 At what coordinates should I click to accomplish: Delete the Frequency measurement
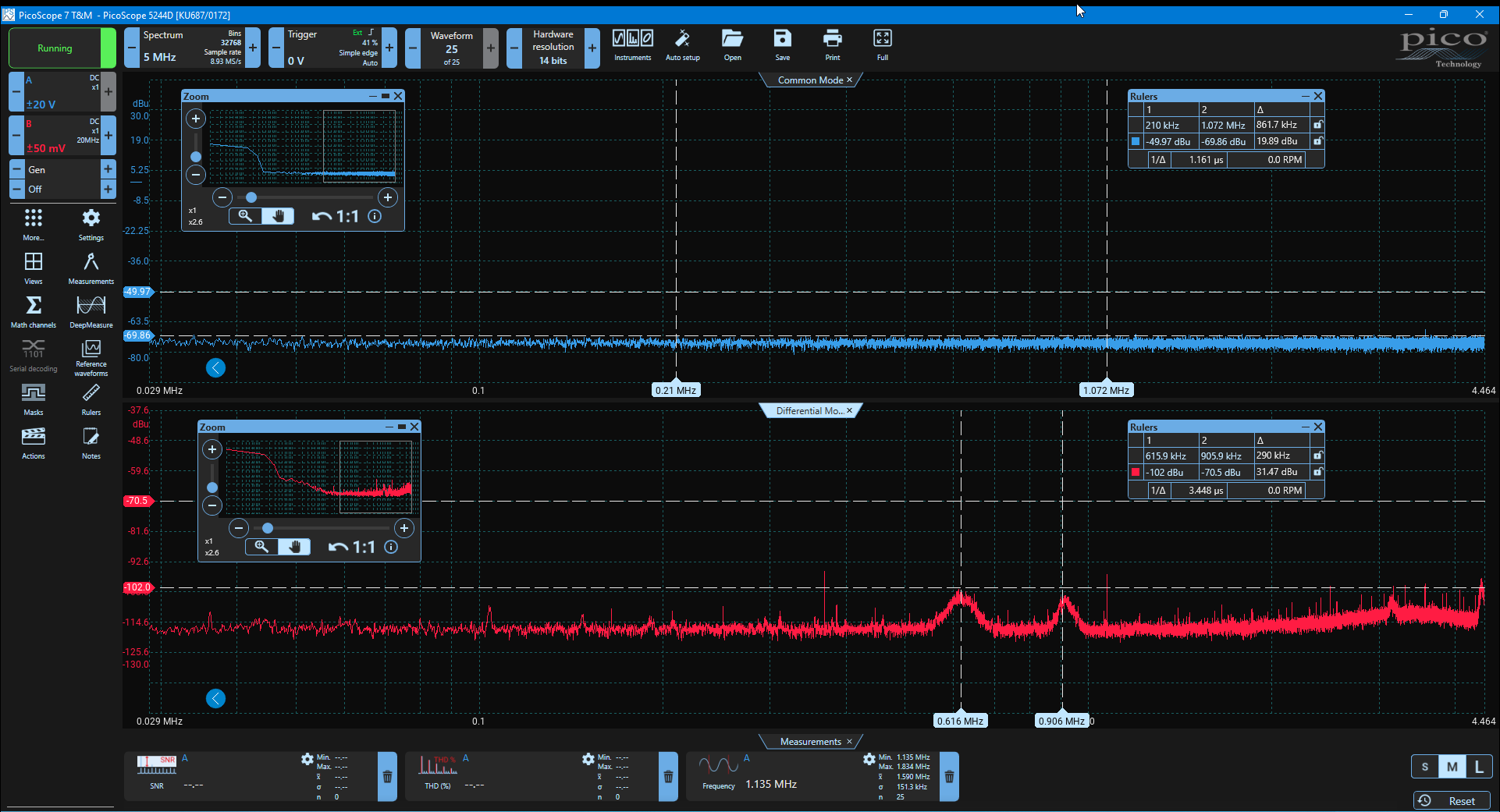[x=949, y=776]
